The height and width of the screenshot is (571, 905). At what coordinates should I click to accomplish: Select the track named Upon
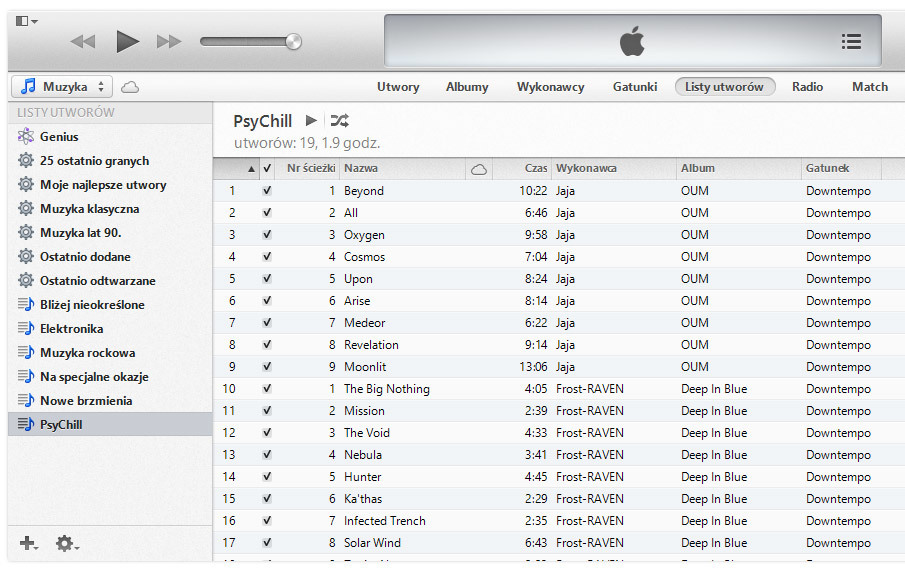tap(358, 279)
